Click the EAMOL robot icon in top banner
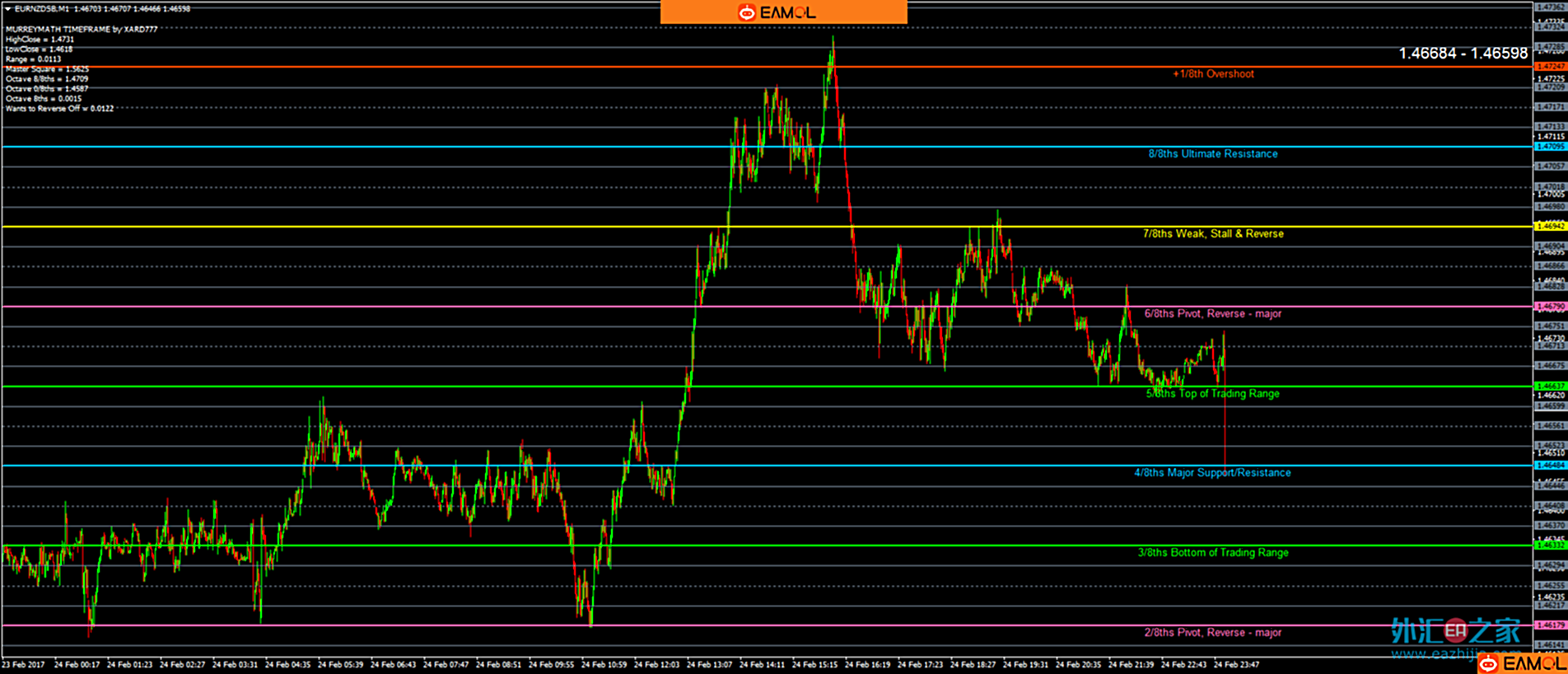Image resolution: width=1568 pixels, height=674 pixels. [x=746, y=12]
